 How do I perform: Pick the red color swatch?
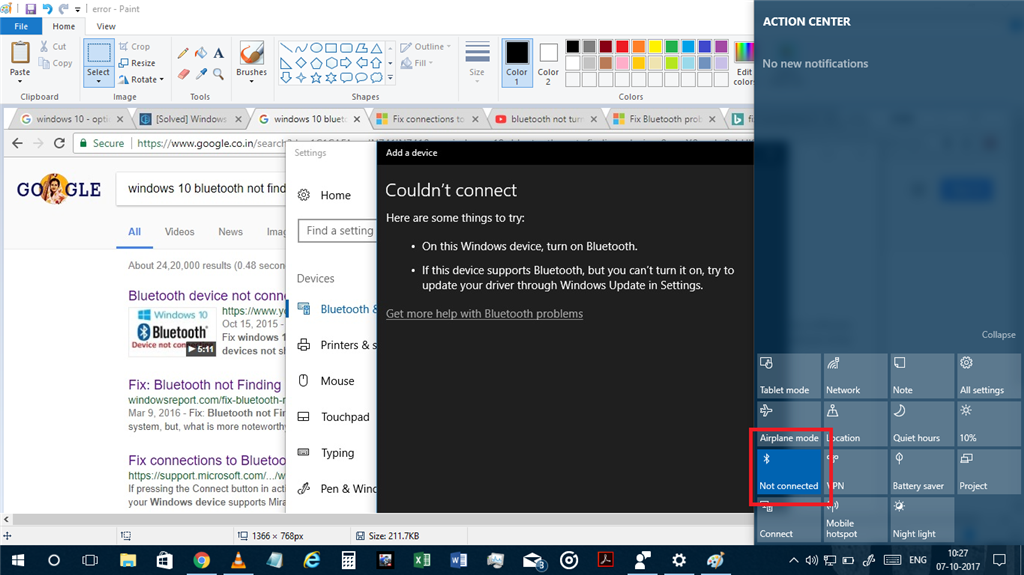(x=622, y=46)
